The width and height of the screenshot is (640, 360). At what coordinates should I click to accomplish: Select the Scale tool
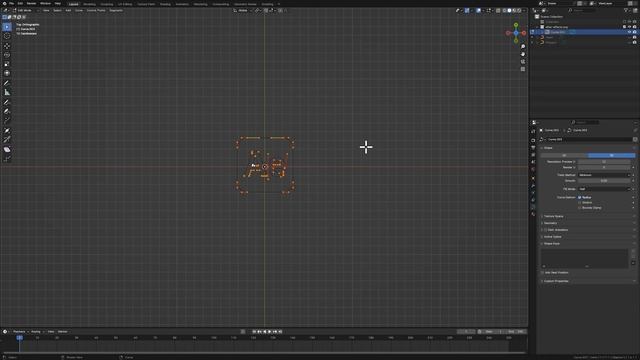pyautogui.click(x=7, y=64)
